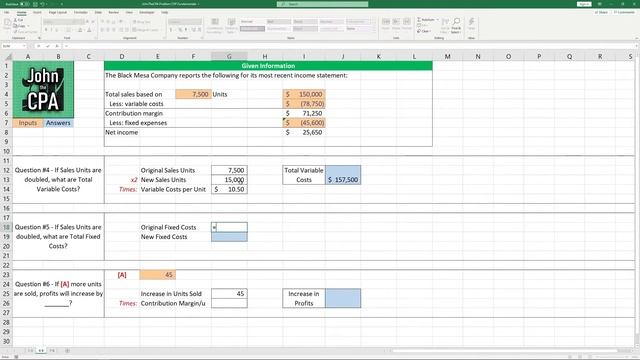Viewport: 640px width, 360px height.
Task: Click Wrap Text in Alignment group
Action: (x=142, y=22)
